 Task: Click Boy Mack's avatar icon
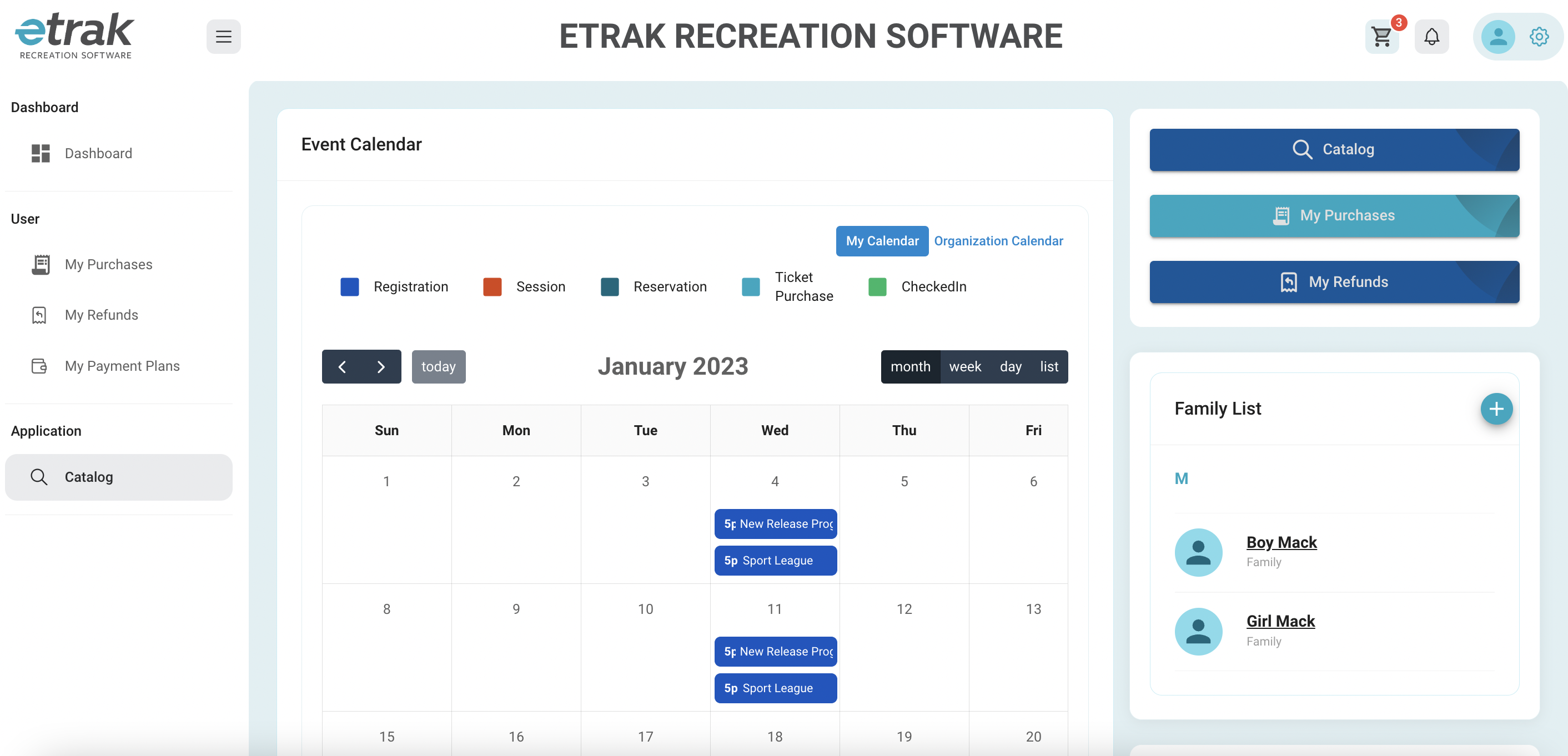1198,552
